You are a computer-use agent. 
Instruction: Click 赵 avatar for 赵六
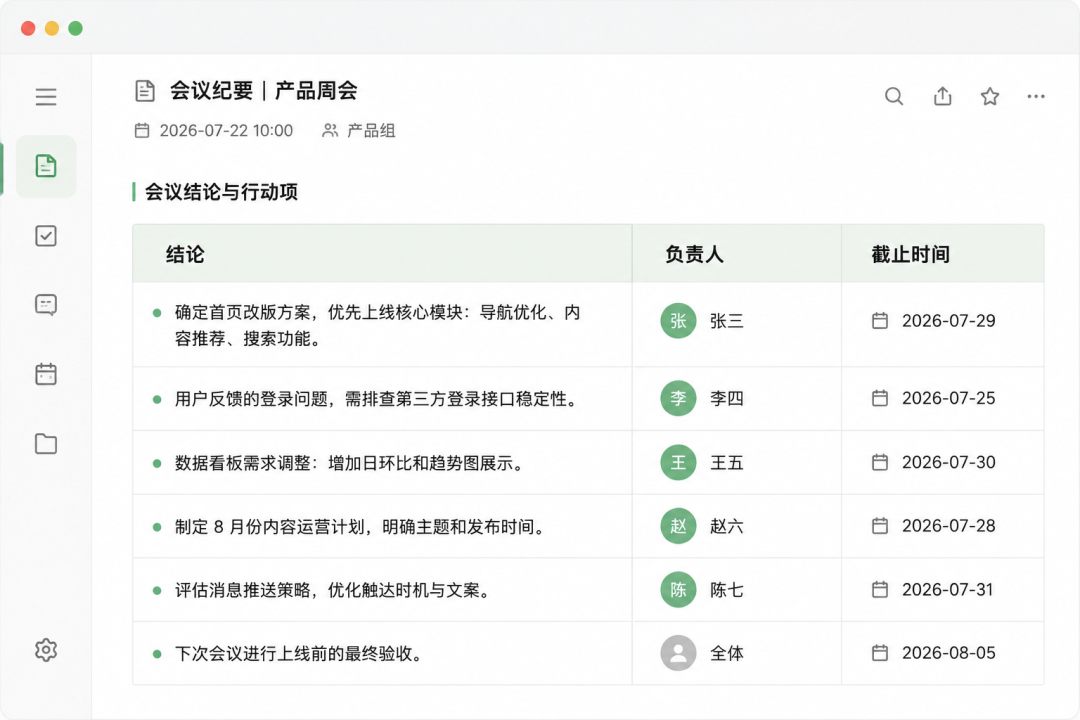pos(678,526)
